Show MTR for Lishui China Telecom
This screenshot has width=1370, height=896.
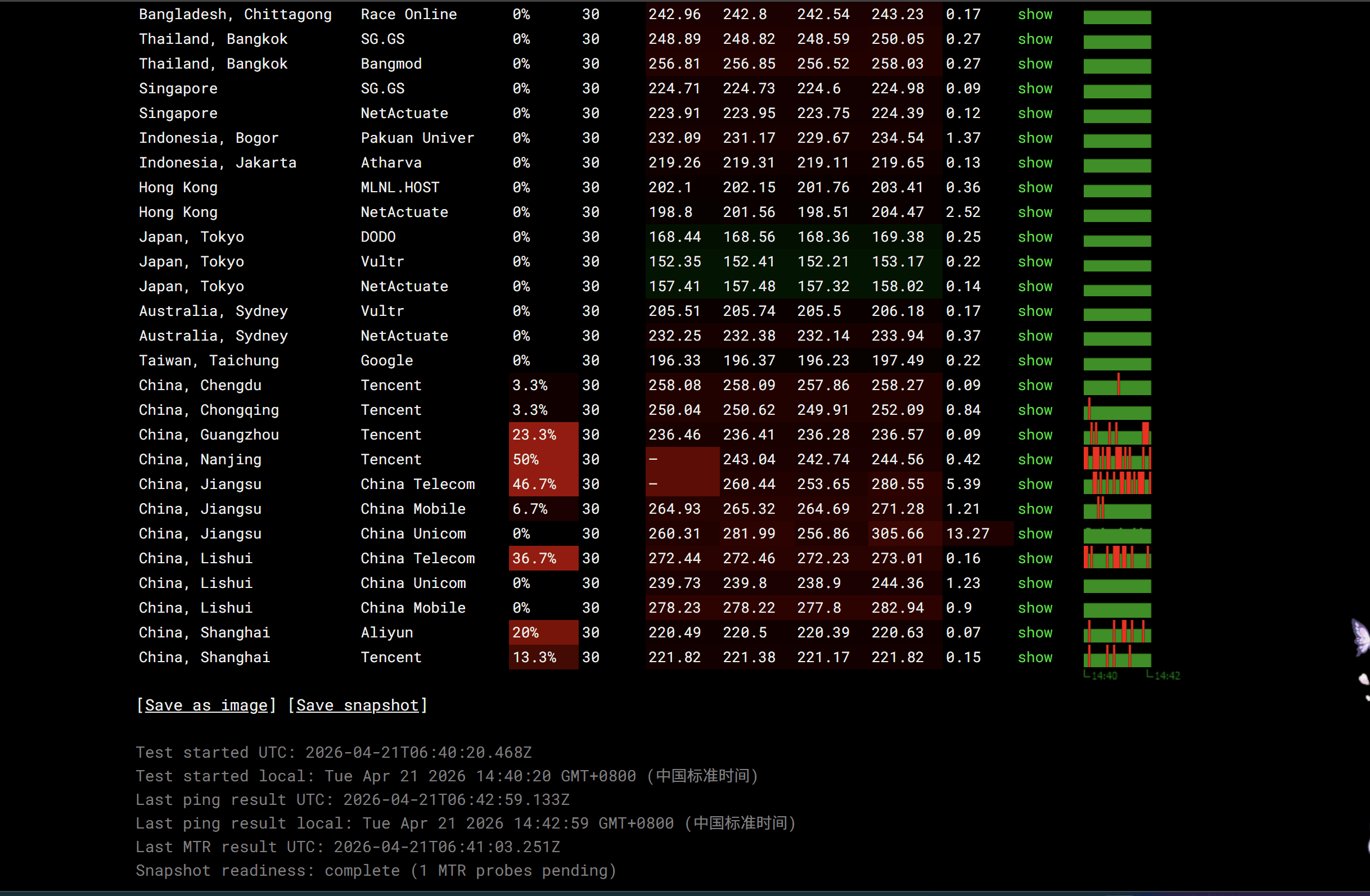pos(1035,559)
